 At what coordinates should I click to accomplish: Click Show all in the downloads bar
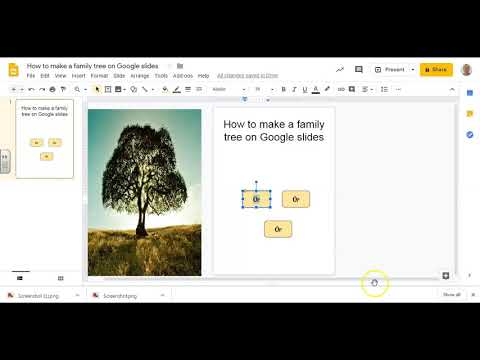coord(452,295)
